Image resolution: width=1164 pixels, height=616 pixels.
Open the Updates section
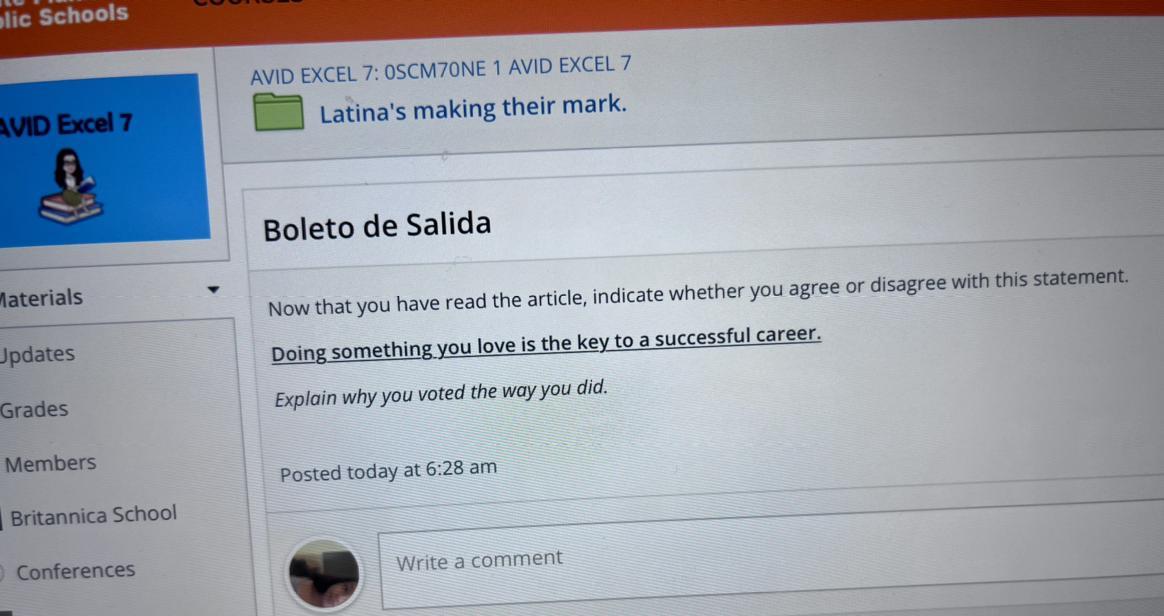pos(37,354)
